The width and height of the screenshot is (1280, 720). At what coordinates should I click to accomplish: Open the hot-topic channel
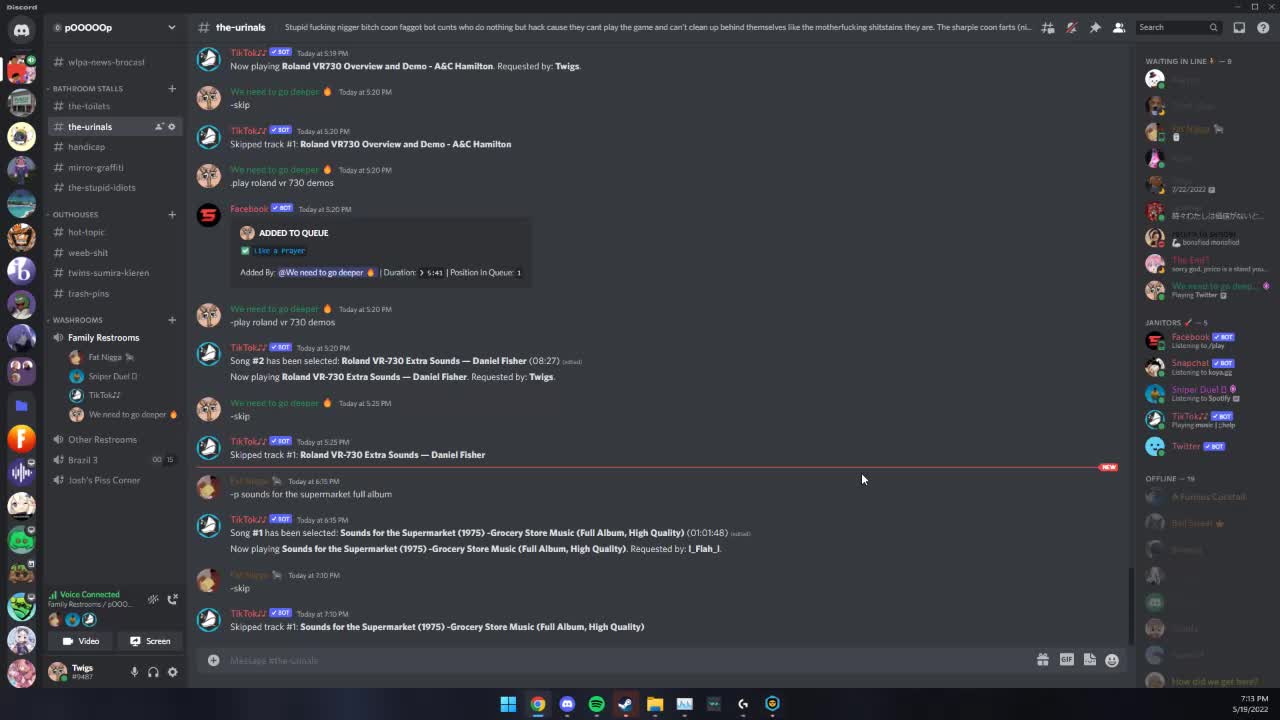(86, 232)
